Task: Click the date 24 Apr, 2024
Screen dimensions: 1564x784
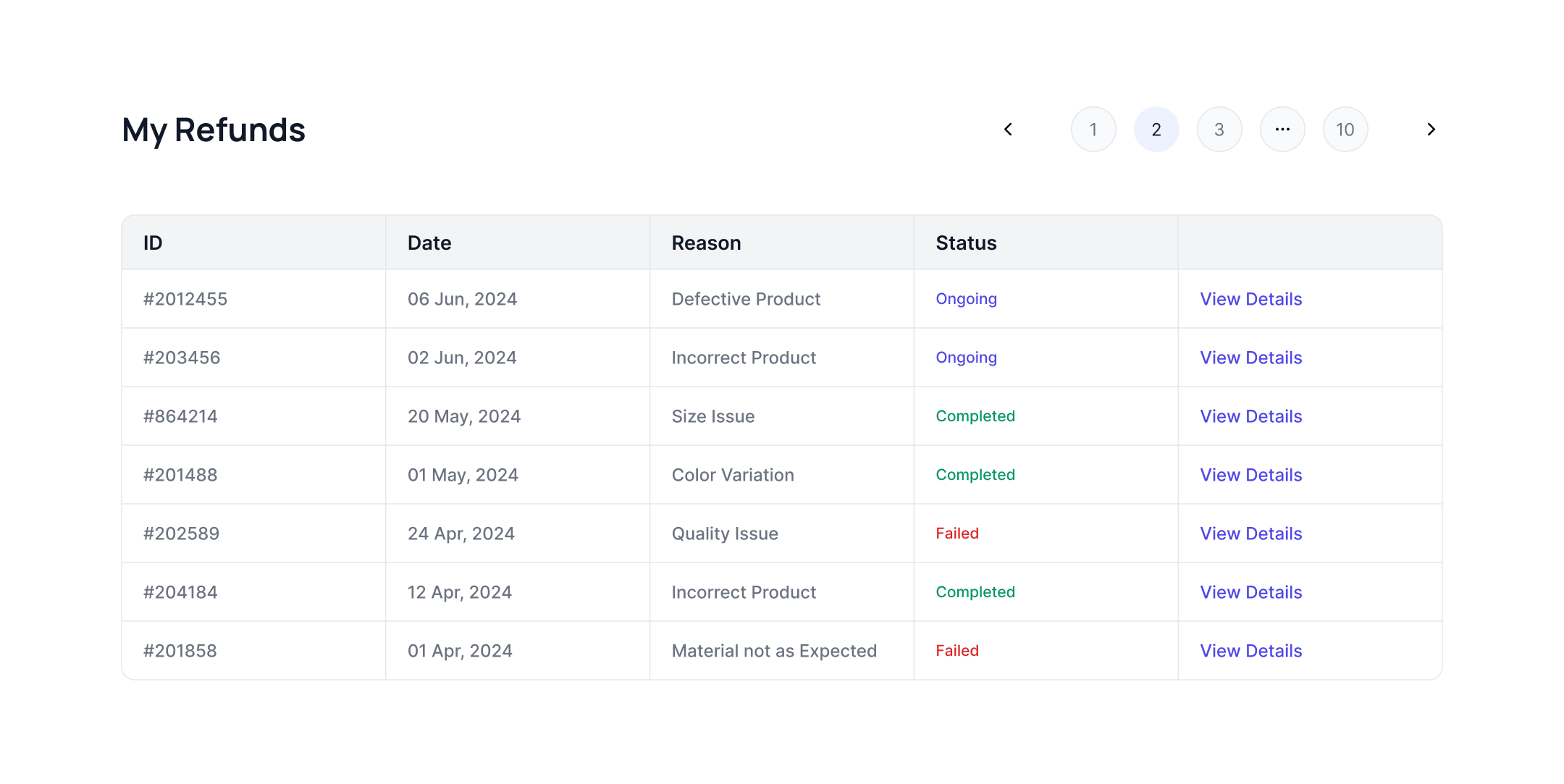Action: [461, 534]
